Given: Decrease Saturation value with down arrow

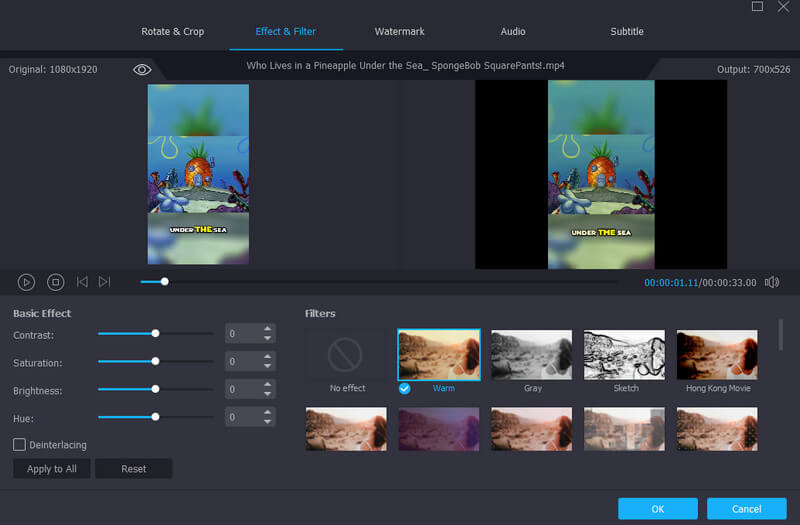Looking at the screenshot, I should click(x=267, y=366).
